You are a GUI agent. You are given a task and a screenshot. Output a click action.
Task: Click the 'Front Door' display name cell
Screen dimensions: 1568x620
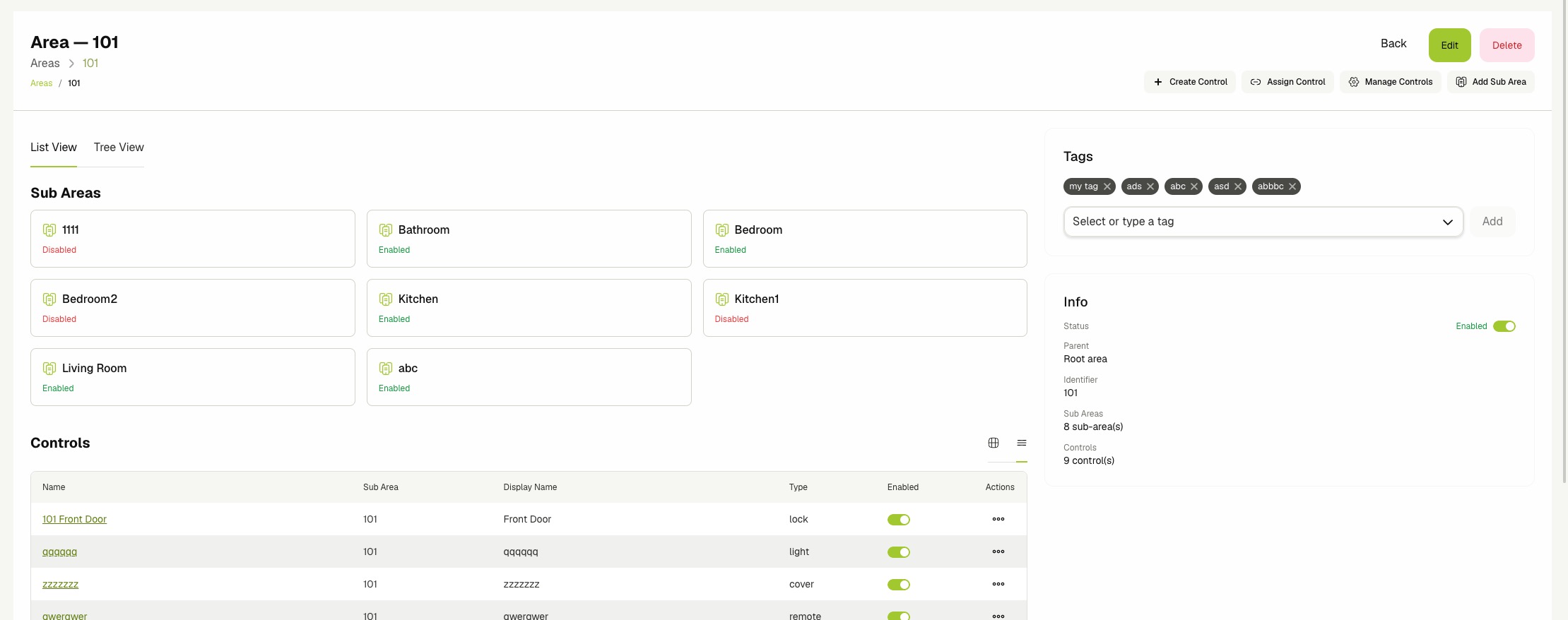(x=527, y=519)
